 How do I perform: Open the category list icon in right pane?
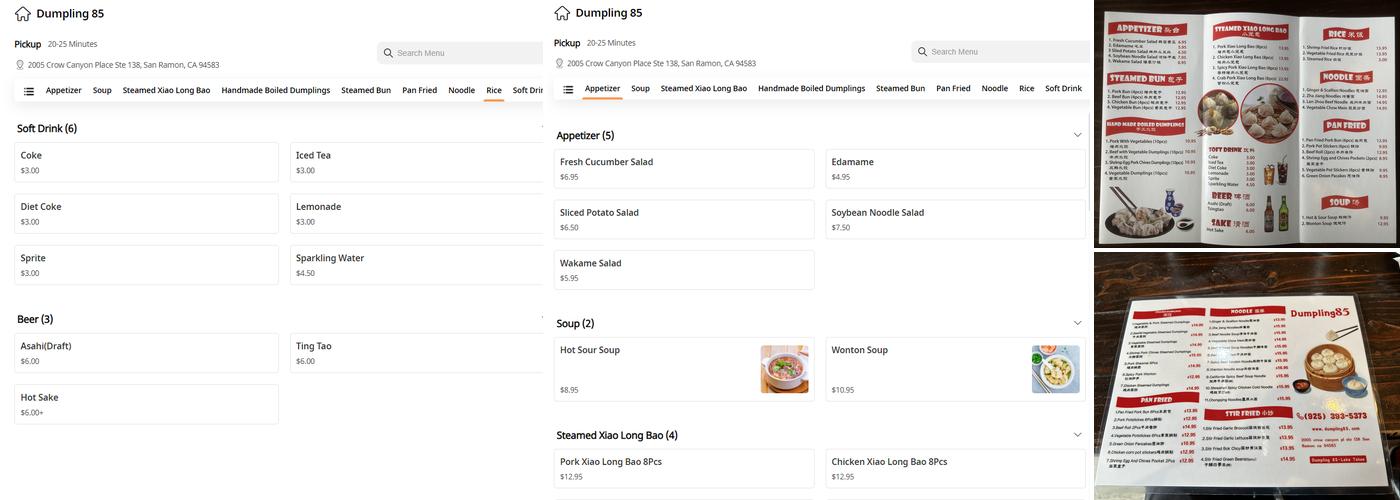568,89
